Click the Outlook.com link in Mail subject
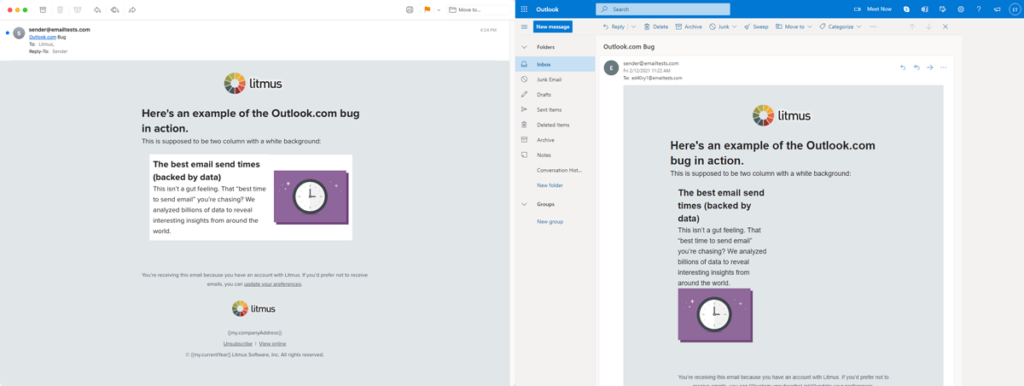1024x386 pixels. 43,37
